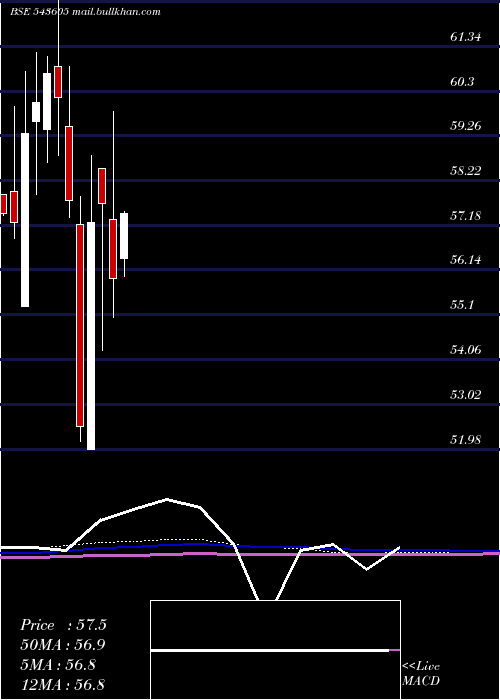Click the 55.1 price level label

[x=462, y=305]
